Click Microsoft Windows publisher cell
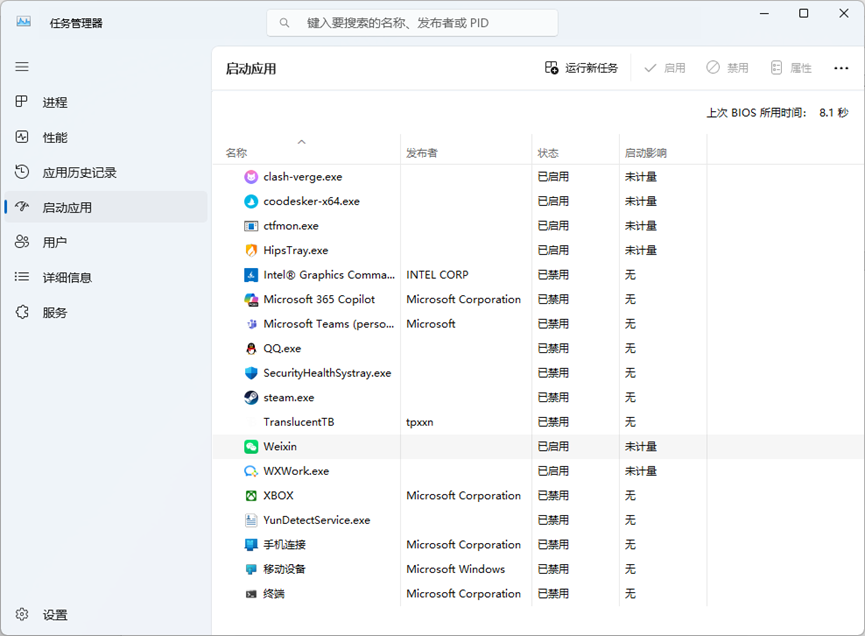This screenshot has height=636, width=865. click(x=455, y=569)
